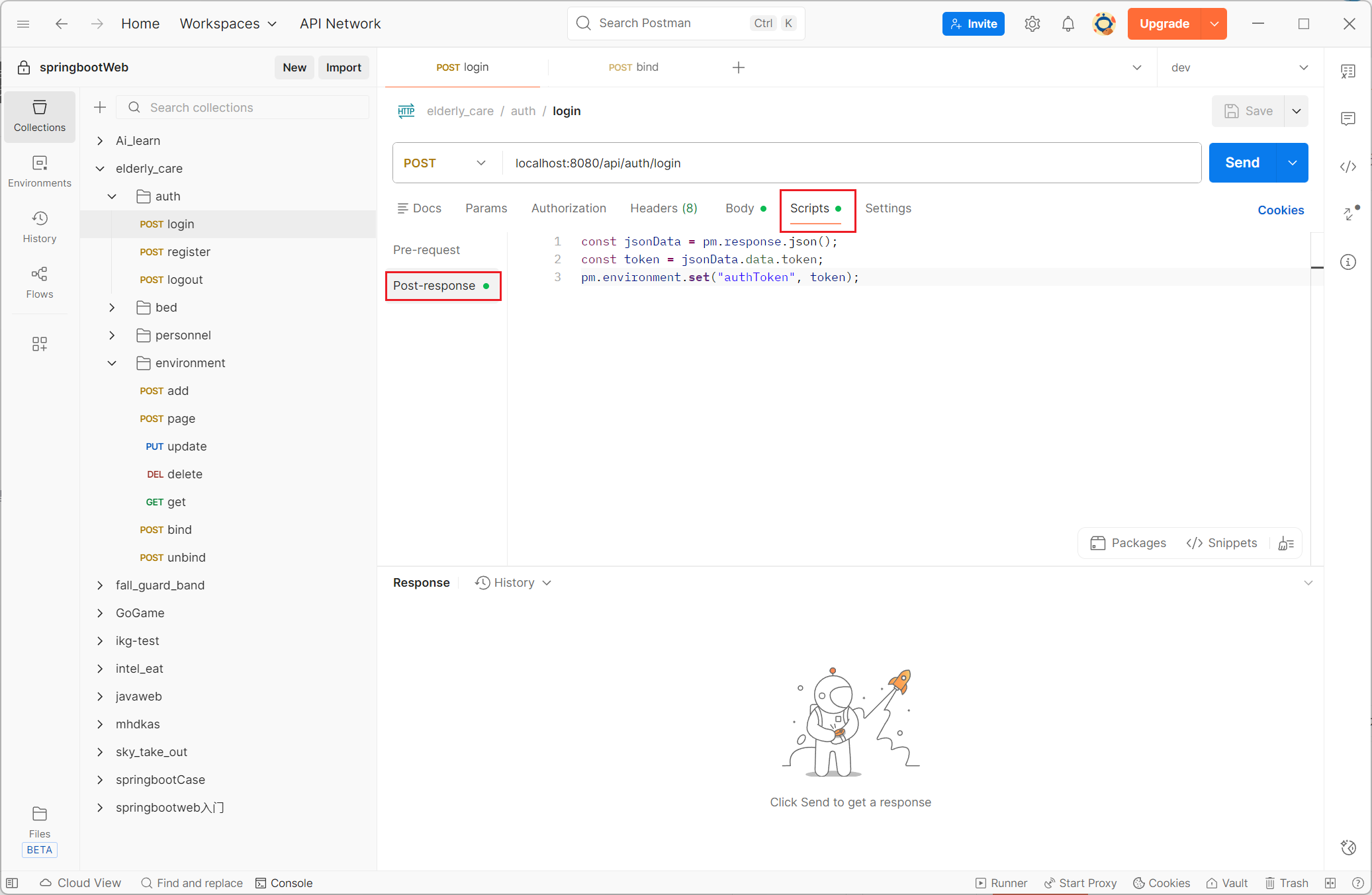
Task: Open the Environments sidebar panel
Action: 40,171
